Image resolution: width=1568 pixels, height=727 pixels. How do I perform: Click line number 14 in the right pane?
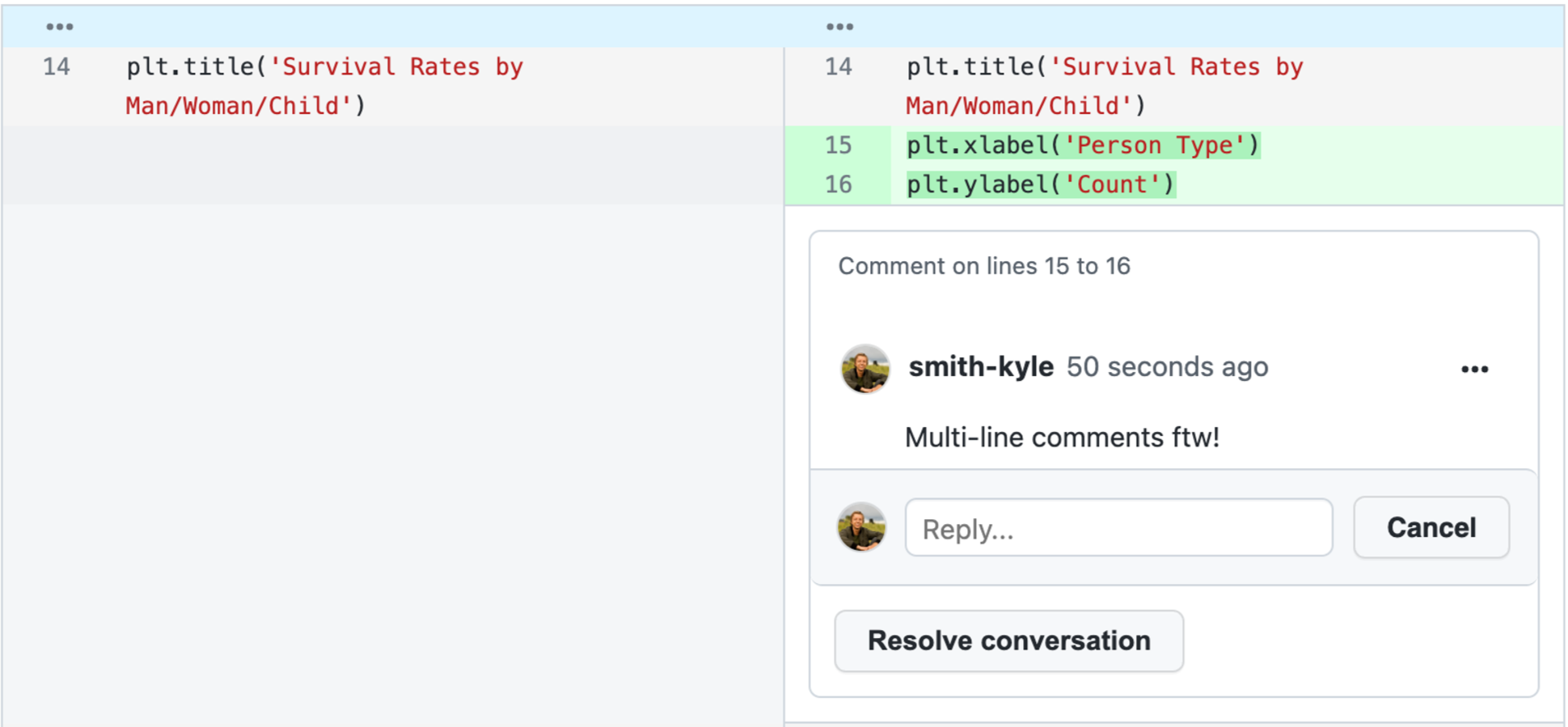[x=838, y=66]
